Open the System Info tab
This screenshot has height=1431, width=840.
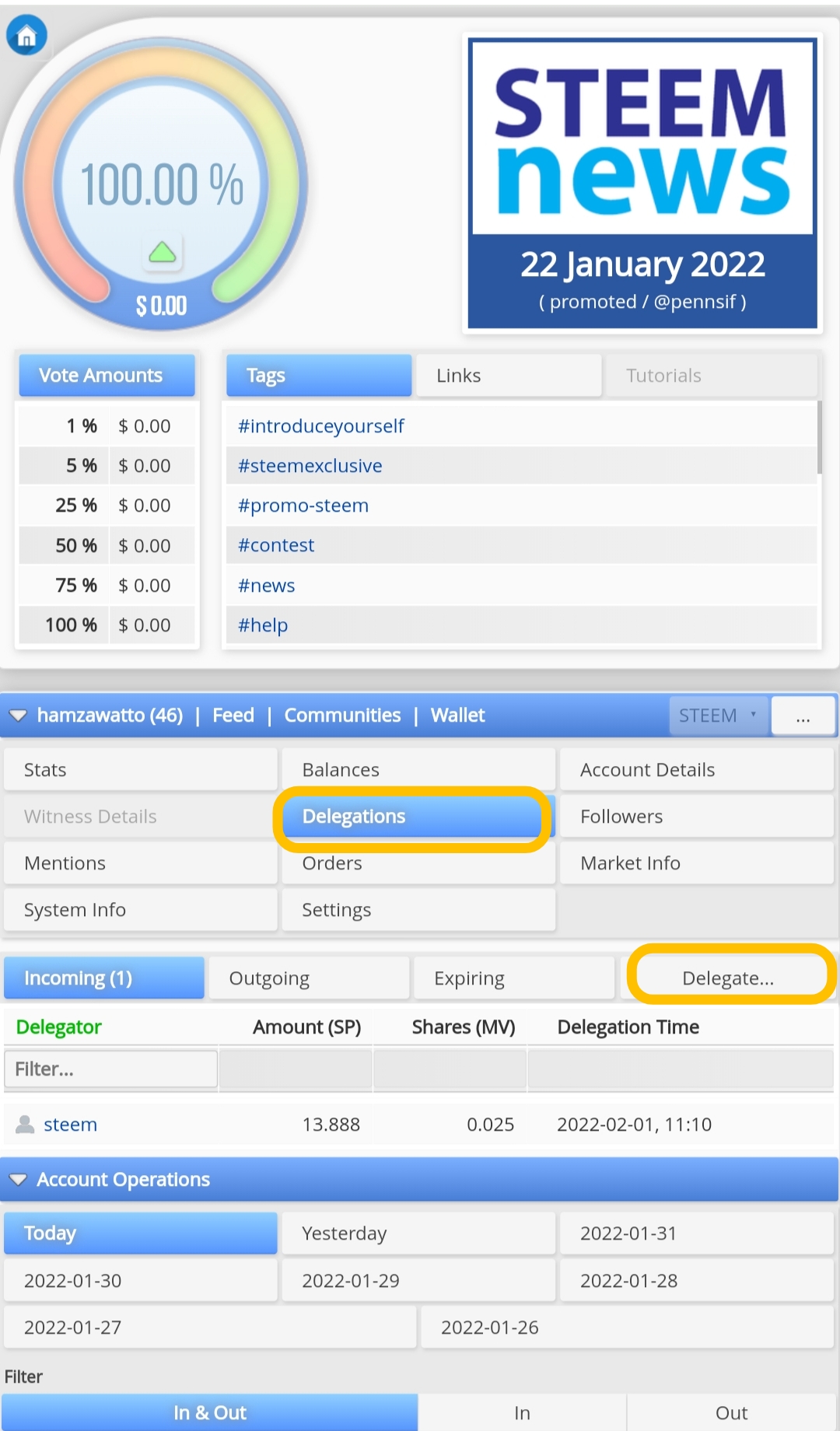coord(141,910)
